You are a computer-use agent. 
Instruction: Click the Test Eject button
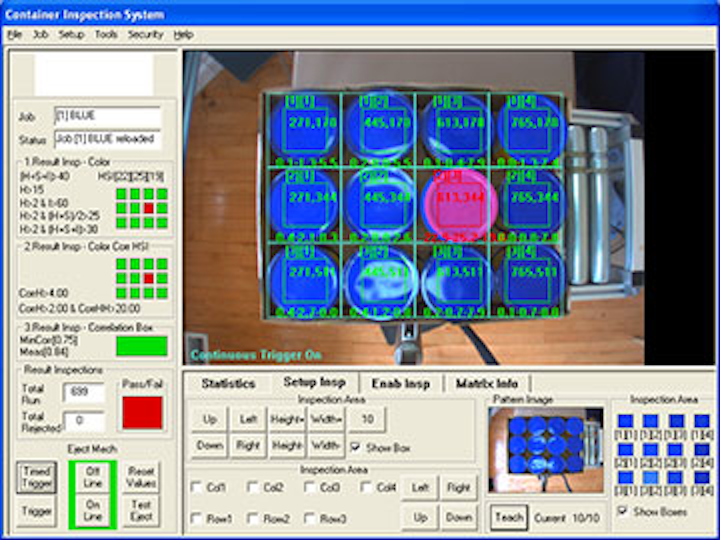click(x=141, y=510)
